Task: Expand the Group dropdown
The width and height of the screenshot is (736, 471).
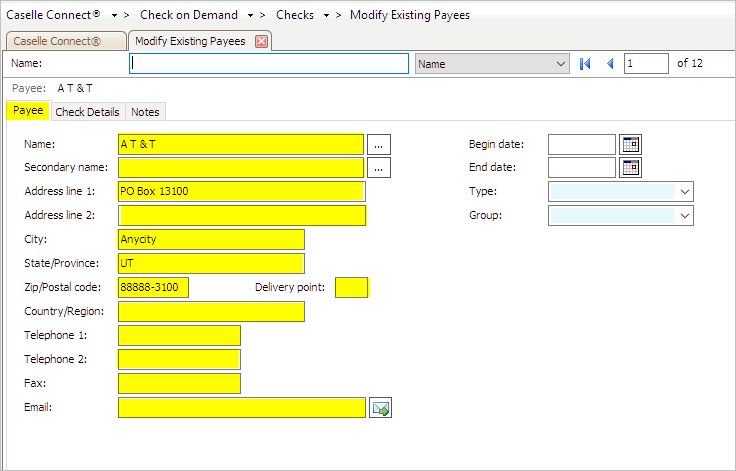Action: (684, 215)
